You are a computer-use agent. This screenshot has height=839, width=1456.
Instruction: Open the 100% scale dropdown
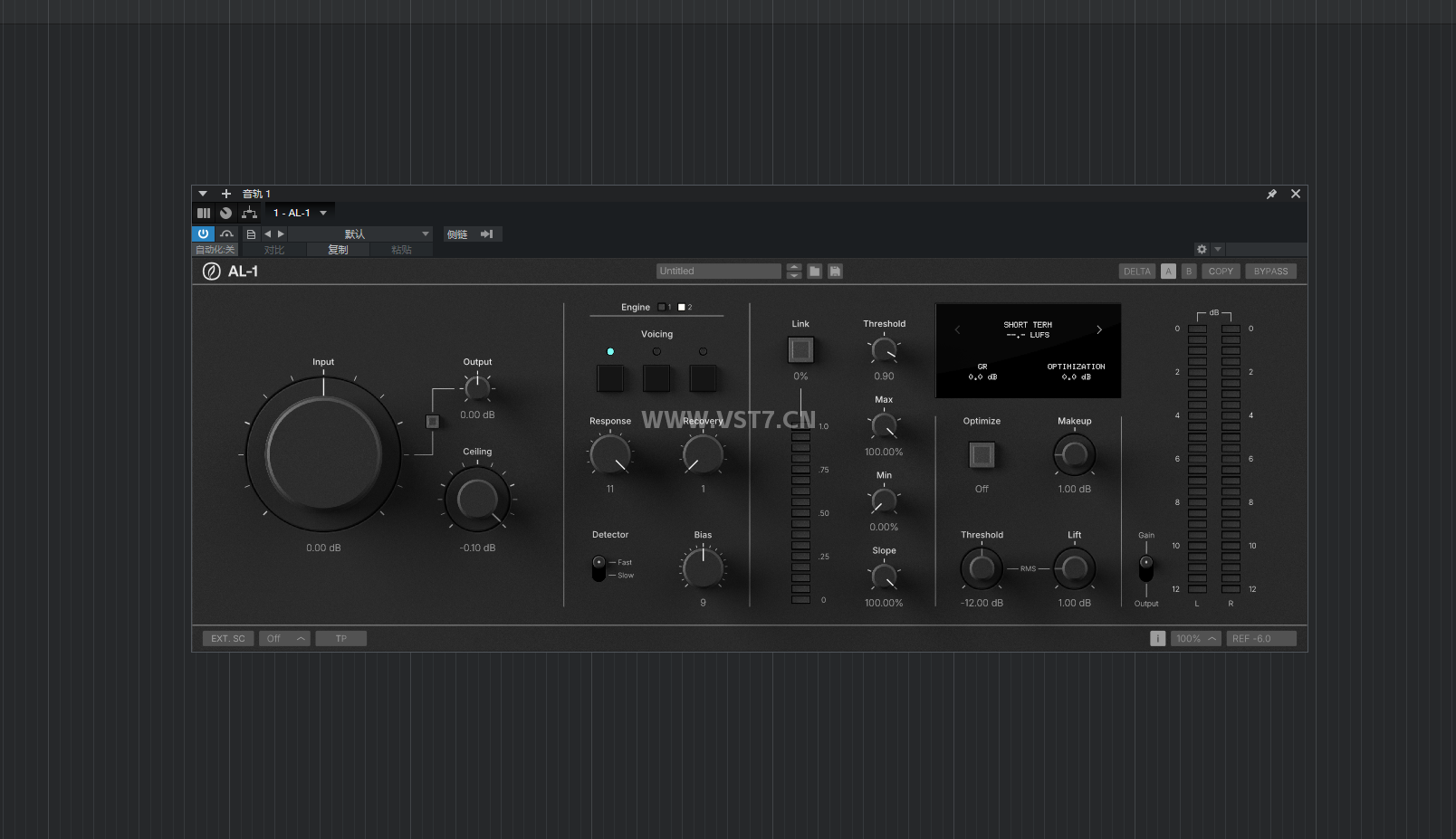click(x=1196, y=638)
